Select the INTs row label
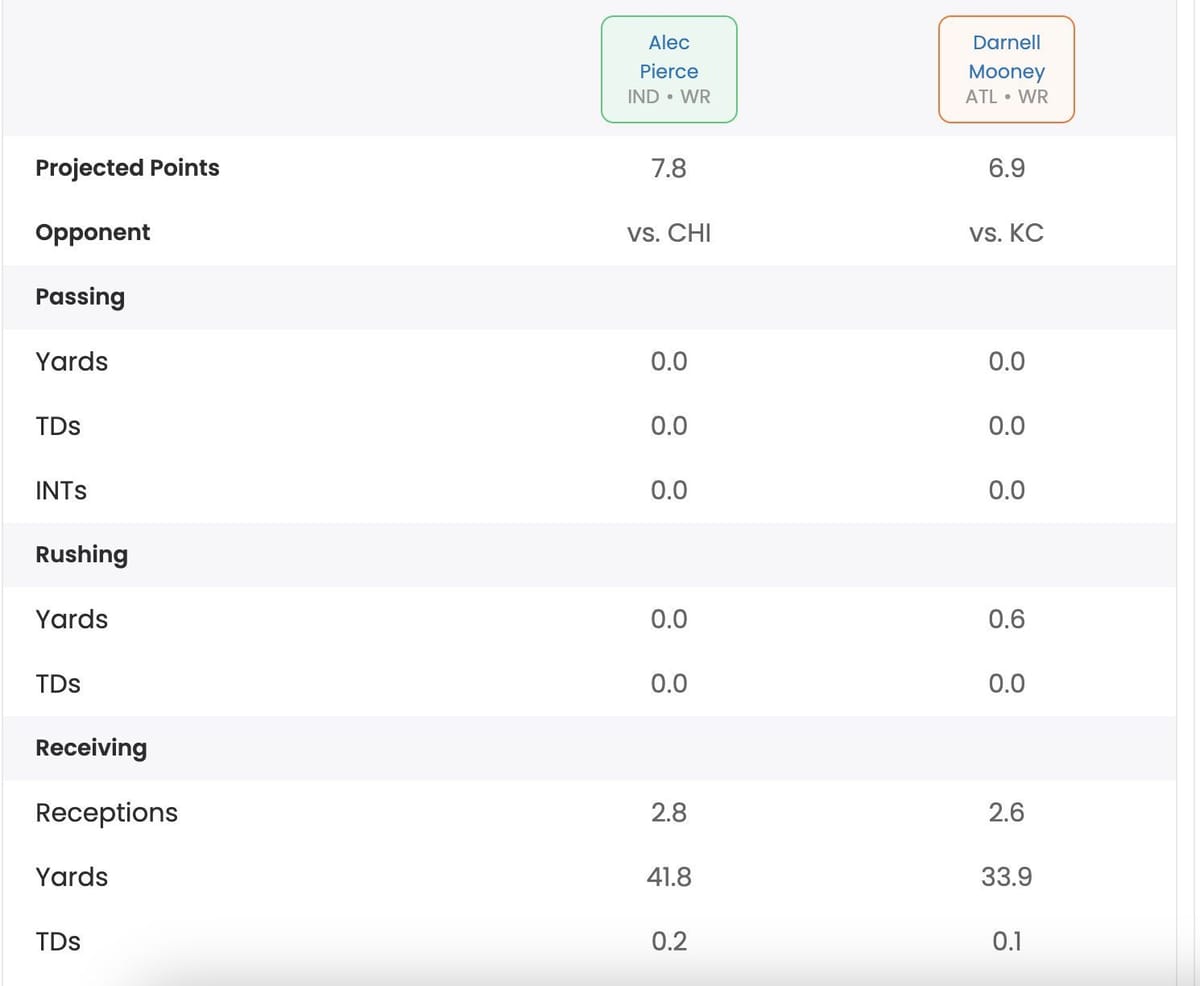Screen dimensions: 1200x986 coord(61,491)
